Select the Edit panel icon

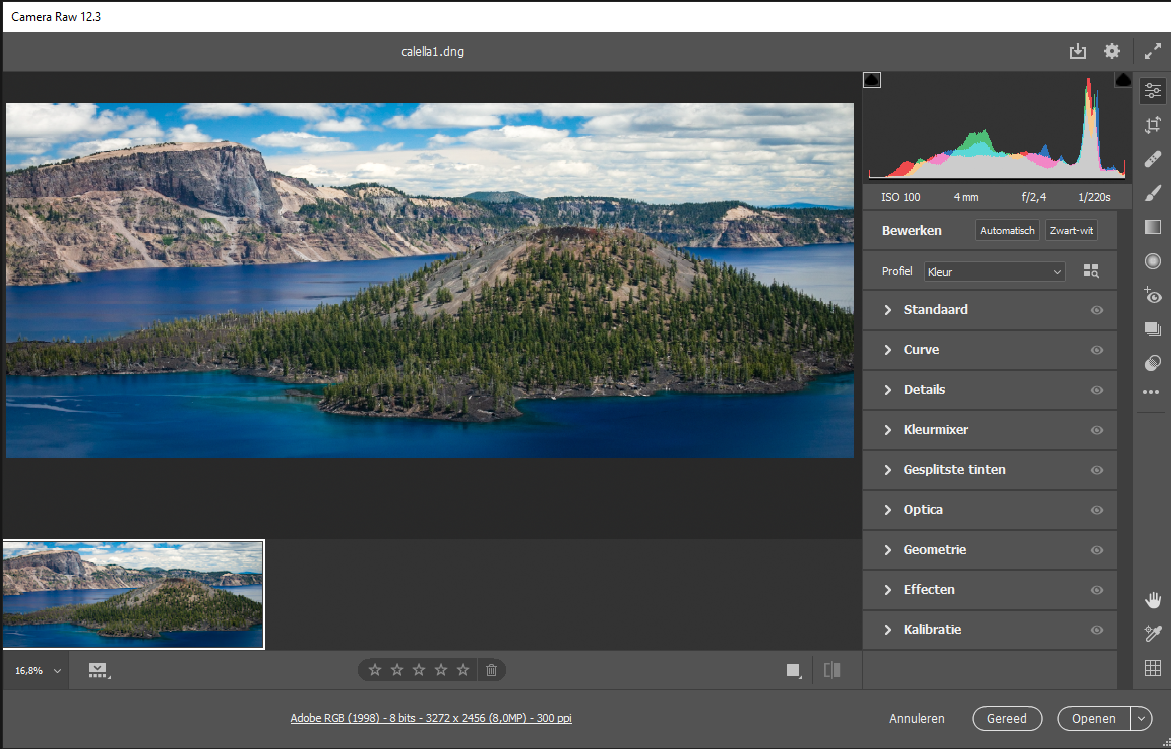tap(1152, 90)
